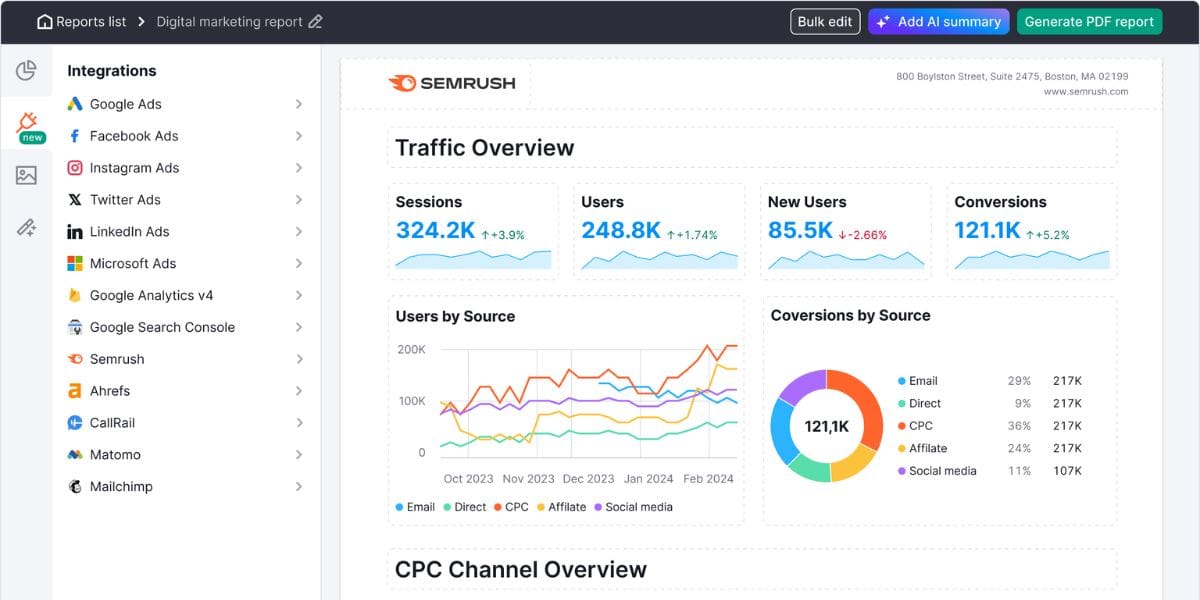Click the Direct 9% row in legend
The width and height of the screenshot is (1200, 600).
click(990, 404)
